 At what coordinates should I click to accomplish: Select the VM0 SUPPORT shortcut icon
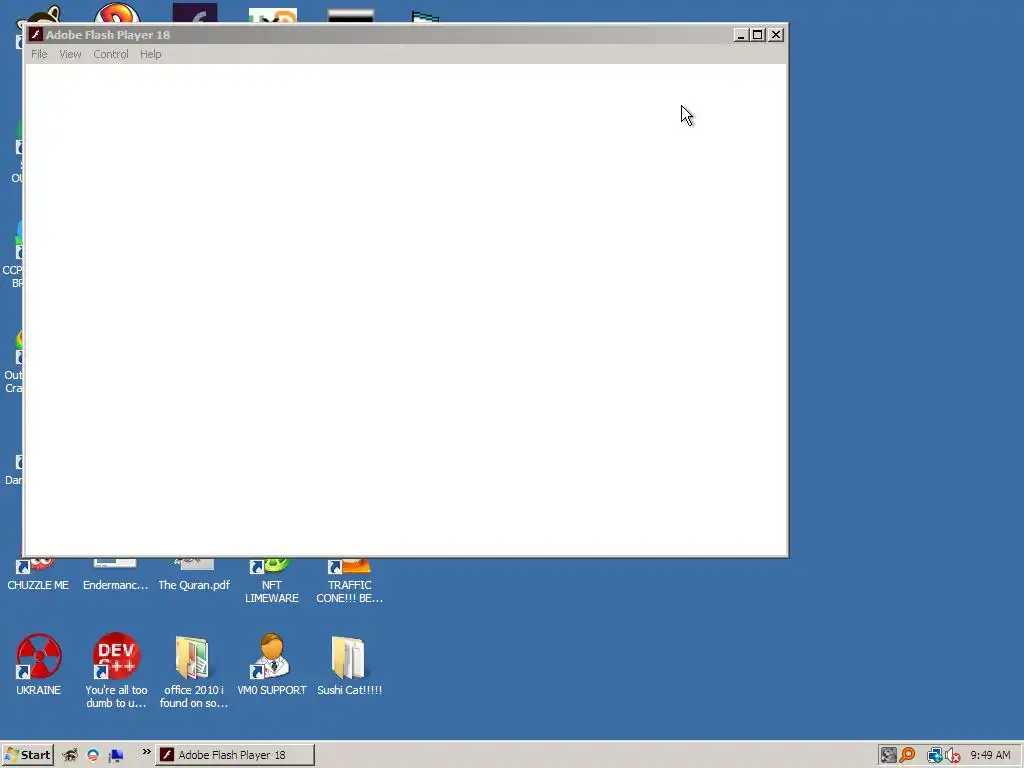(271, 656)
